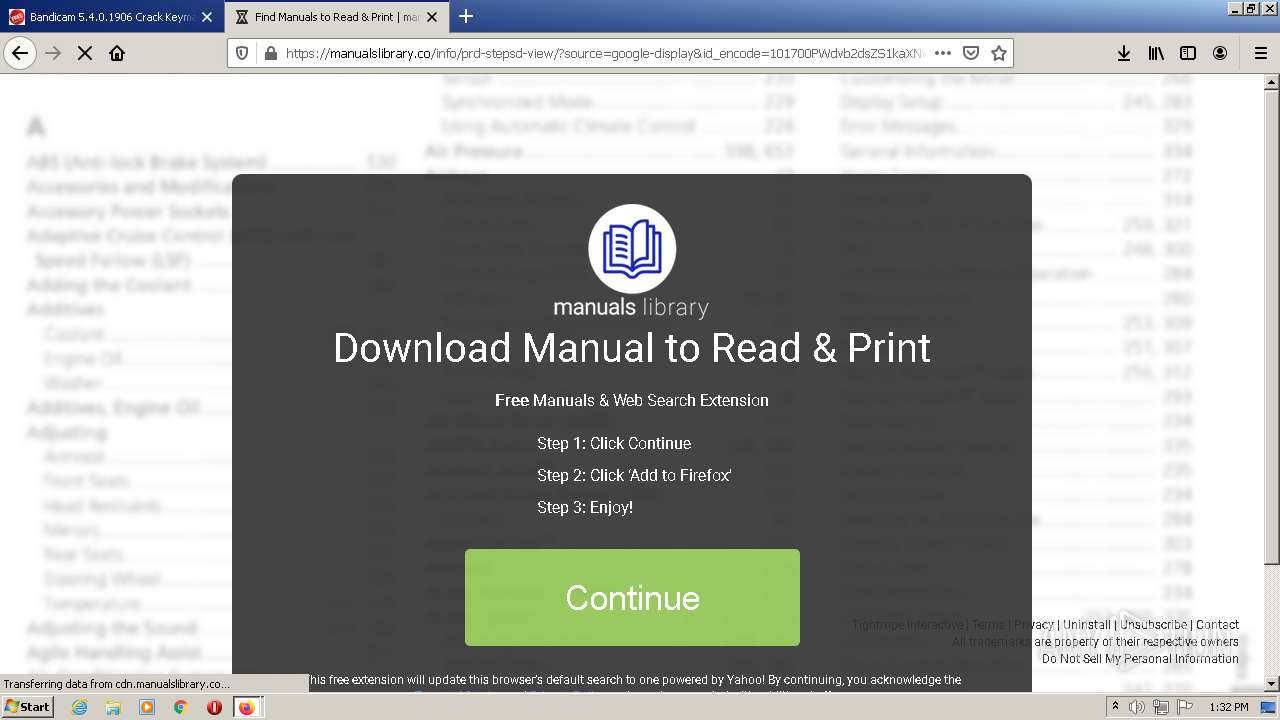Click the manuals library logo
The image size is (1280, 720).
[632, 262]
